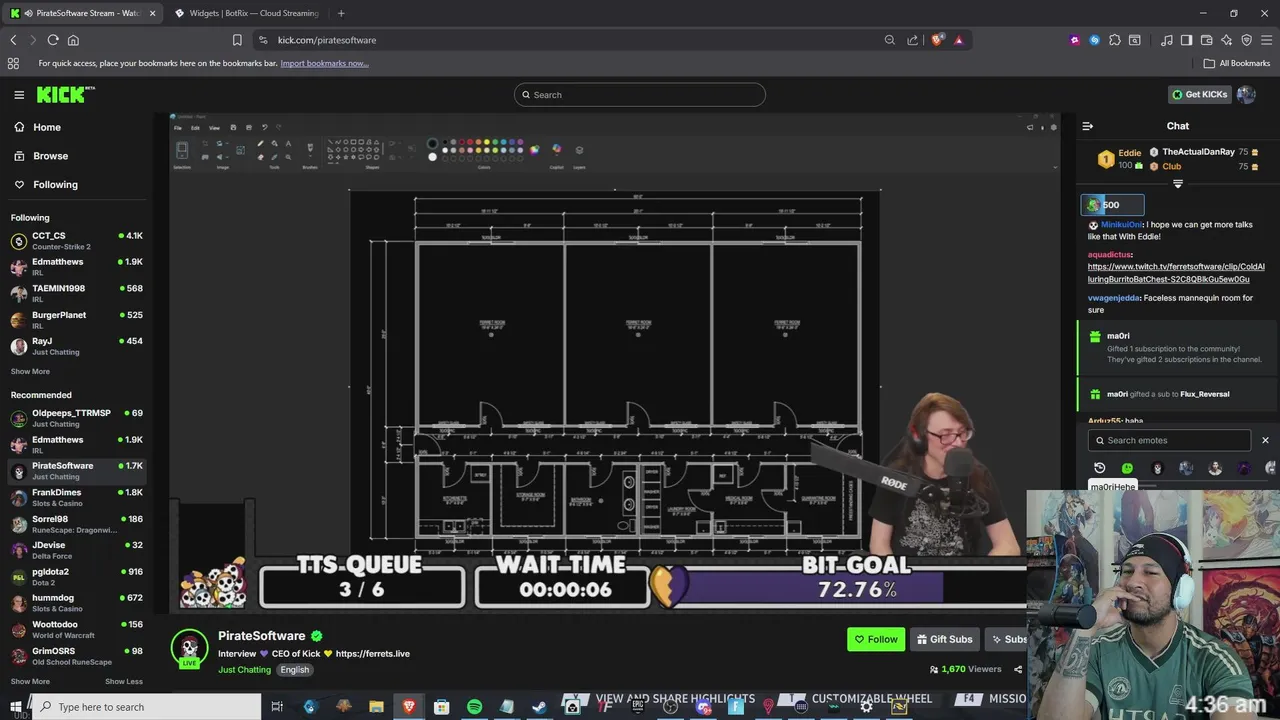The width and height of the screenshot is (1280, 720).
Task: Expand Show More under Following
Action: tap(30, 371)
